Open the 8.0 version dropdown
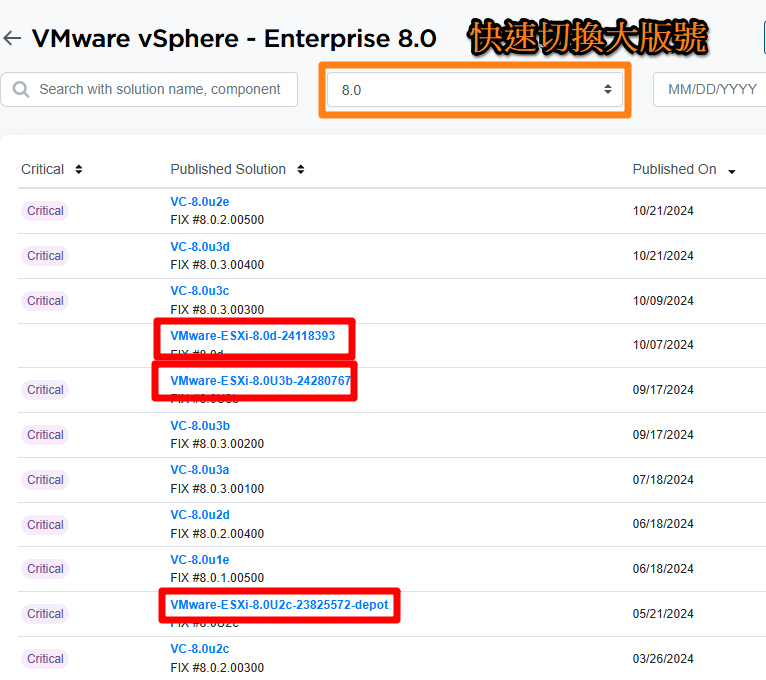 pos(474,89)
